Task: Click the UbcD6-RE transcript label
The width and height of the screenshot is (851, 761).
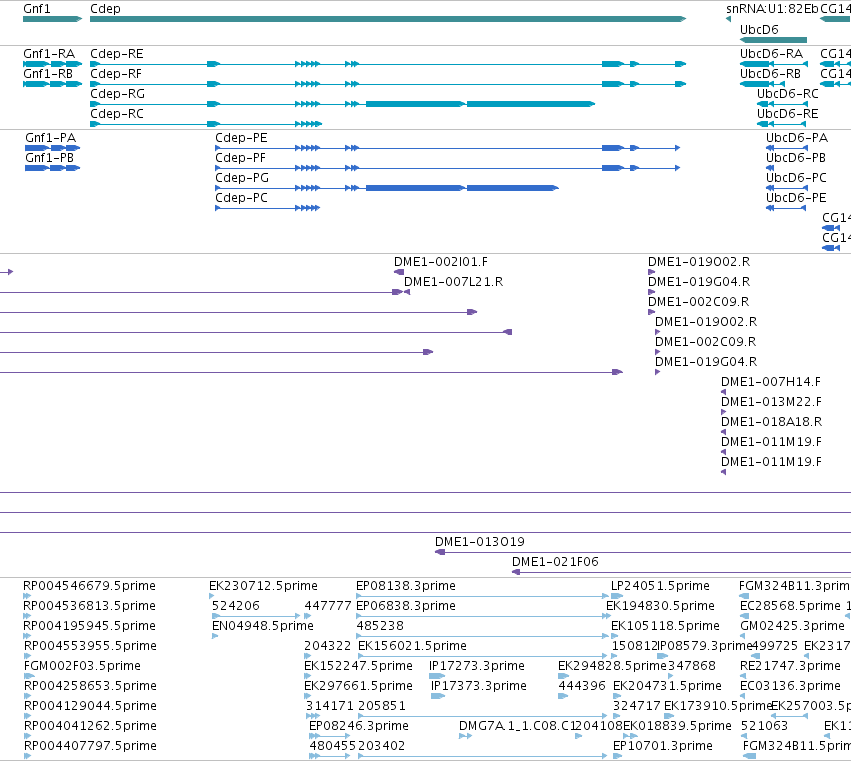Action: pos(788,114)
